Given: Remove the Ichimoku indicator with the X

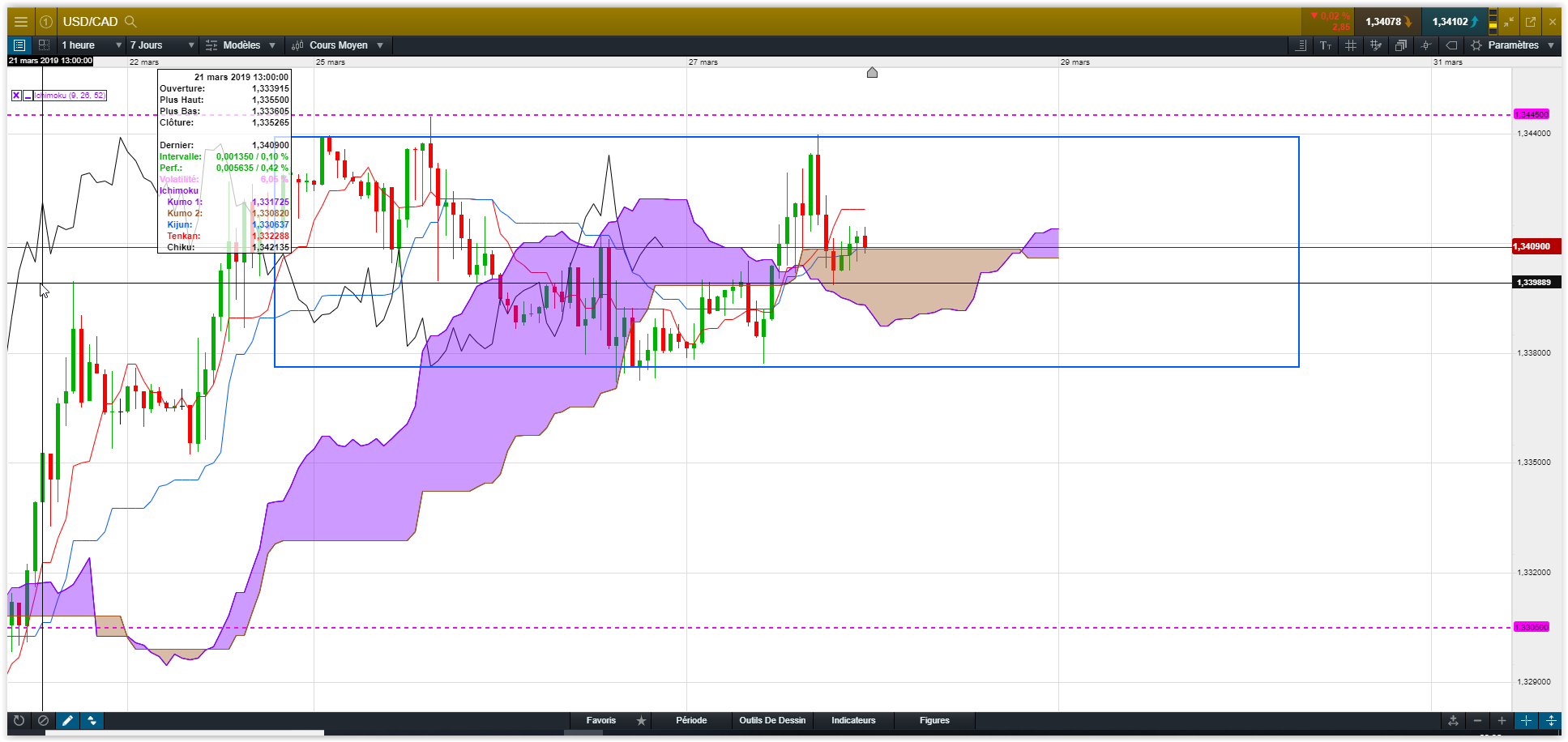Looking at the screenshot, I should 16,96.
